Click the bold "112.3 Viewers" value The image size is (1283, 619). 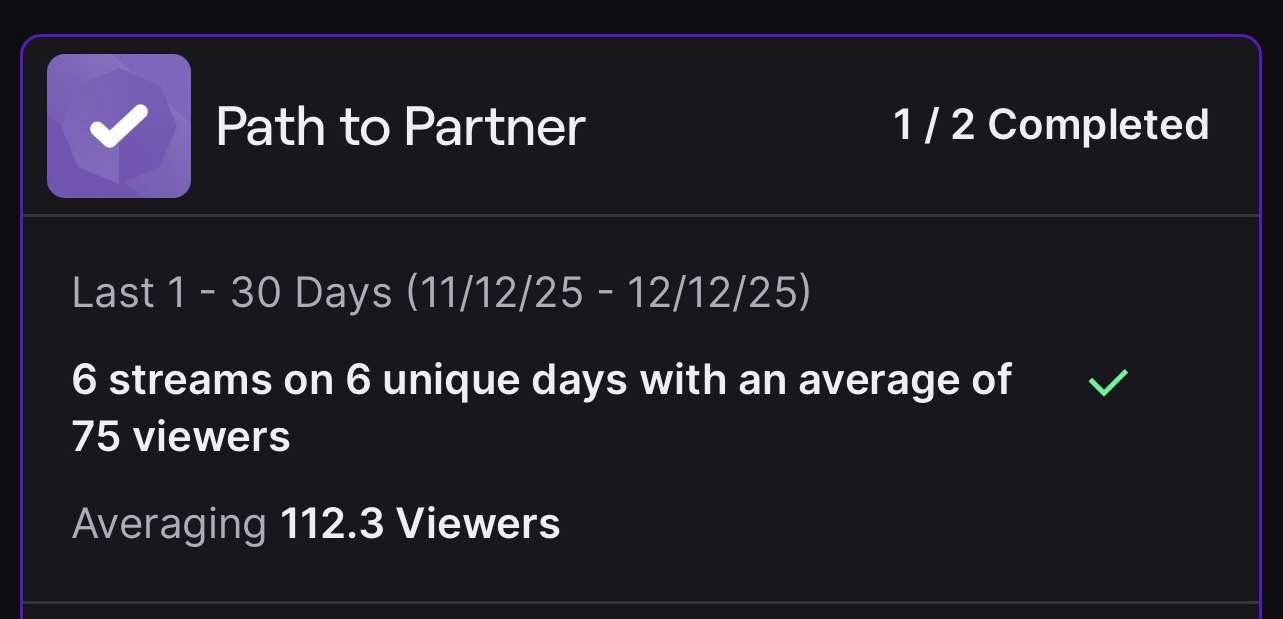click(x=420, y=524)
